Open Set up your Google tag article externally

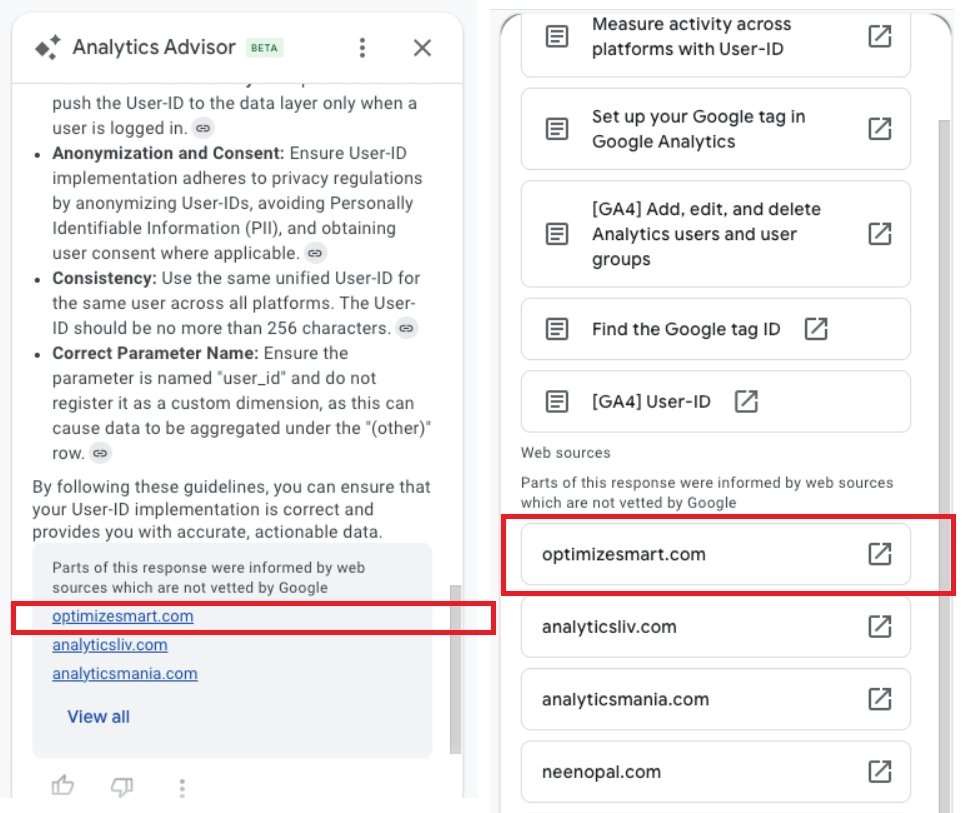pos(878,128)
